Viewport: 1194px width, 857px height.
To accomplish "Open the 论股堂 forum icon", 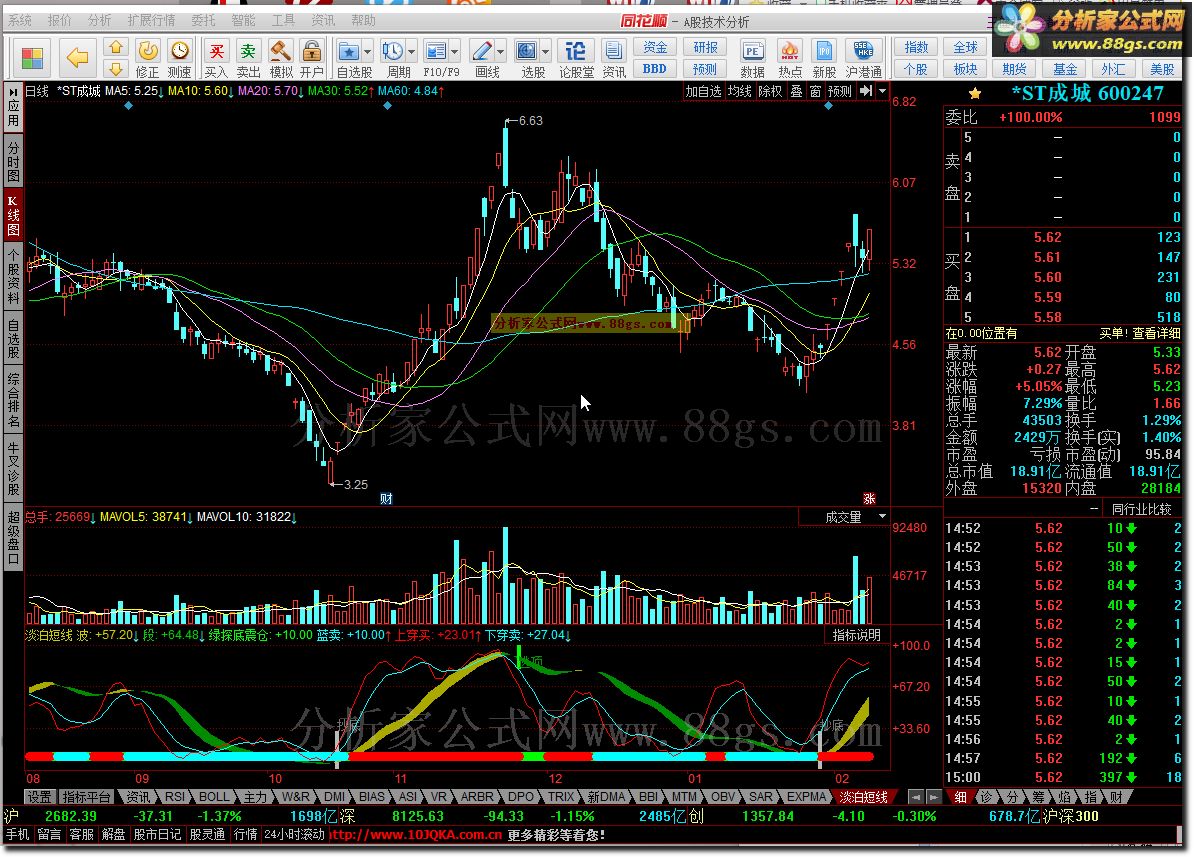I will coord(576,59).
